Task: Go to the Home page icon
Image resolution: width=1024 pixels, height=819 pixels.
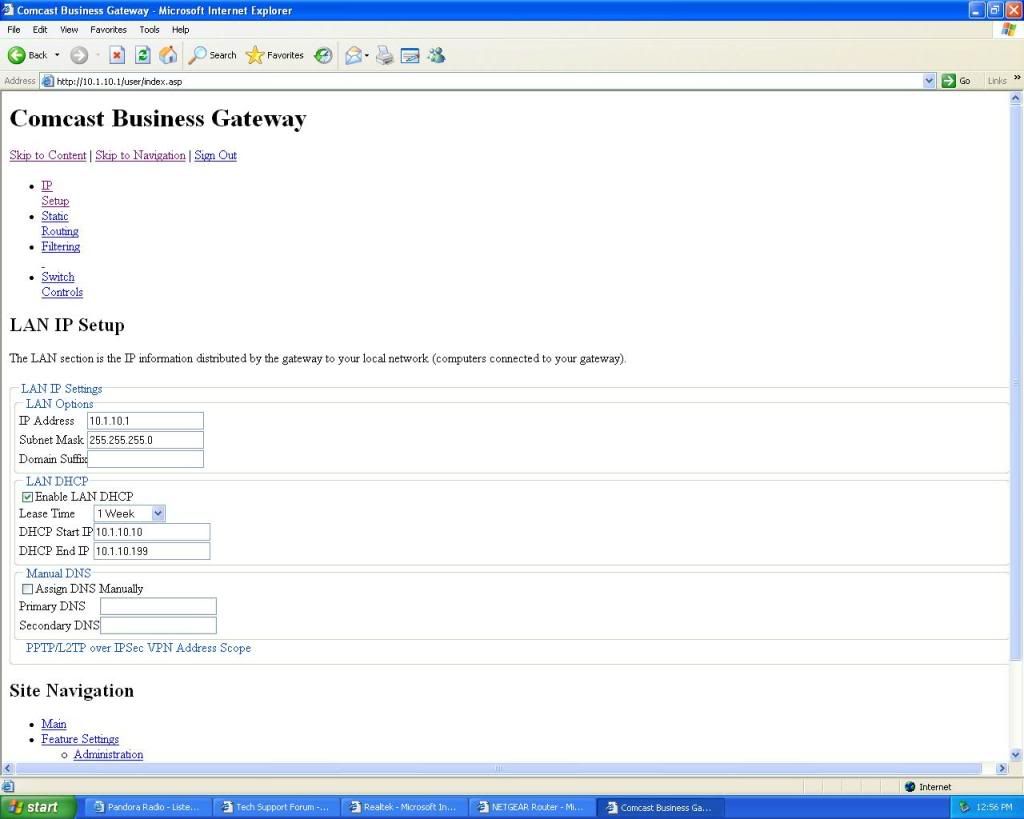Action: pyautogui.click(x=168, y=55)
